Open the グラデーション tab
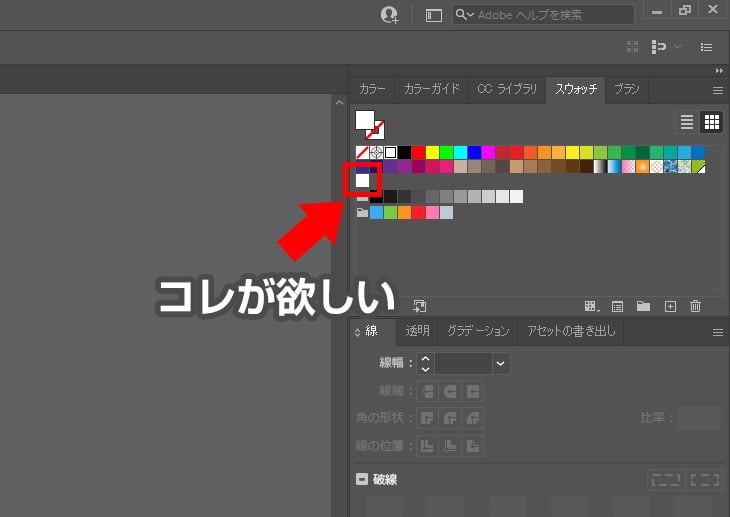 477,331
